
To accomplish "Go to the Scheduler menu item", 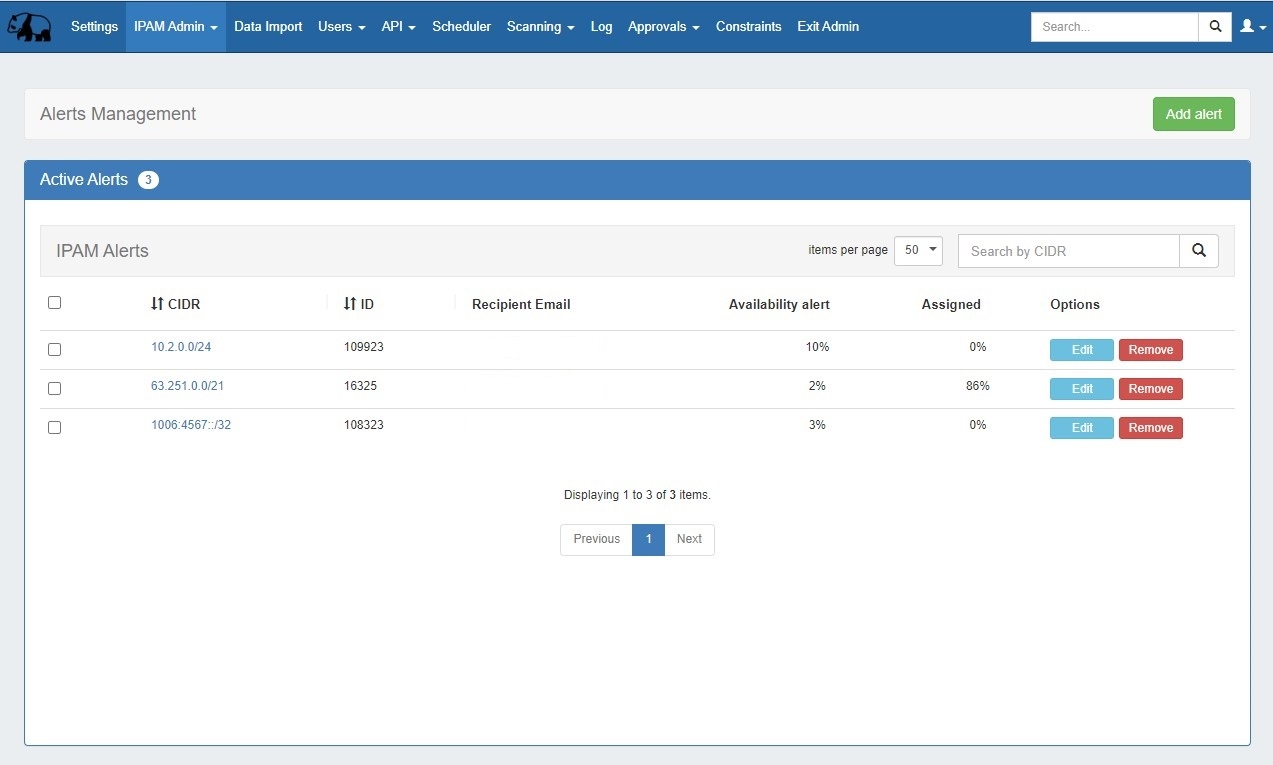I will tap(461, 27).
